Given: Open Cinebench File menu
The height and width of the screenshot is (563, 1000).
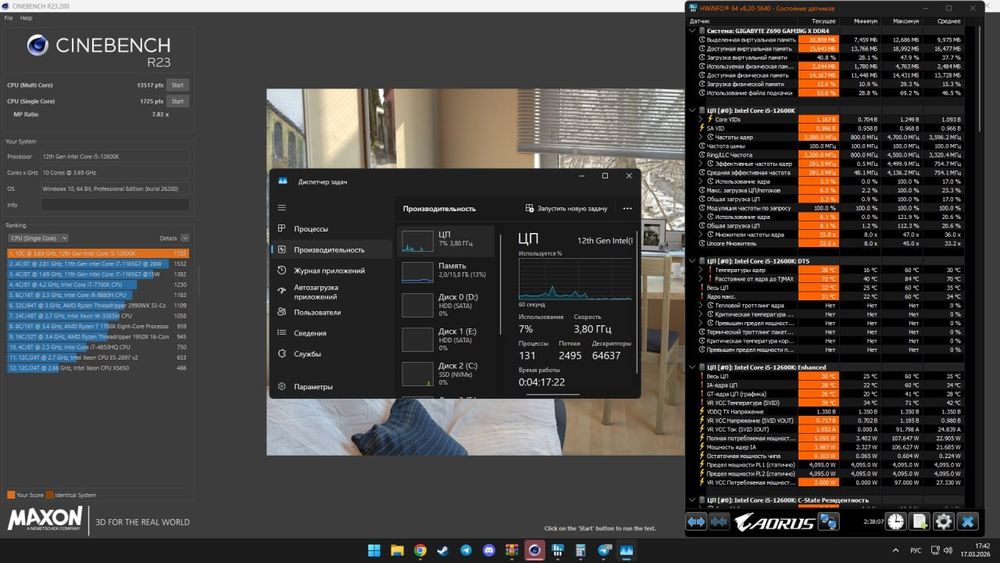Looking at the screenshot, I should pyautogui.click(x=8, y=18).
